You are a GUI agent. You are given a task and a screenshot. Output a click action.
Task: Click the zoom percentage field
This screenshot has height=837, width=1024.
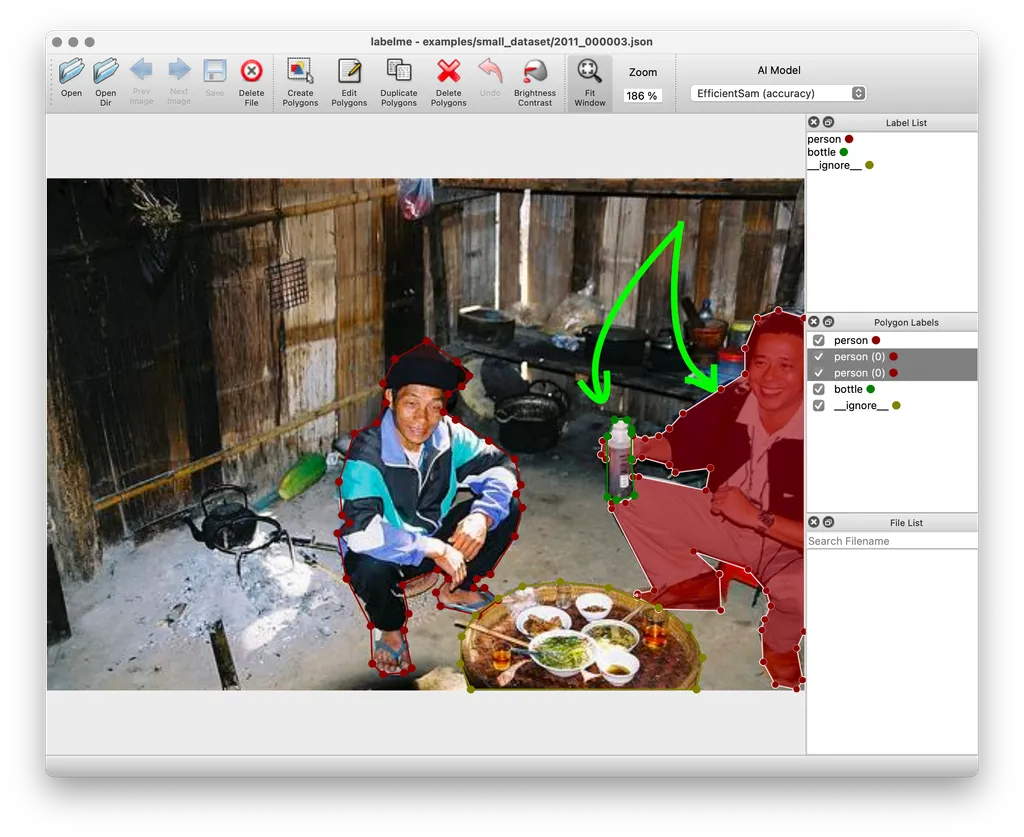642,96
